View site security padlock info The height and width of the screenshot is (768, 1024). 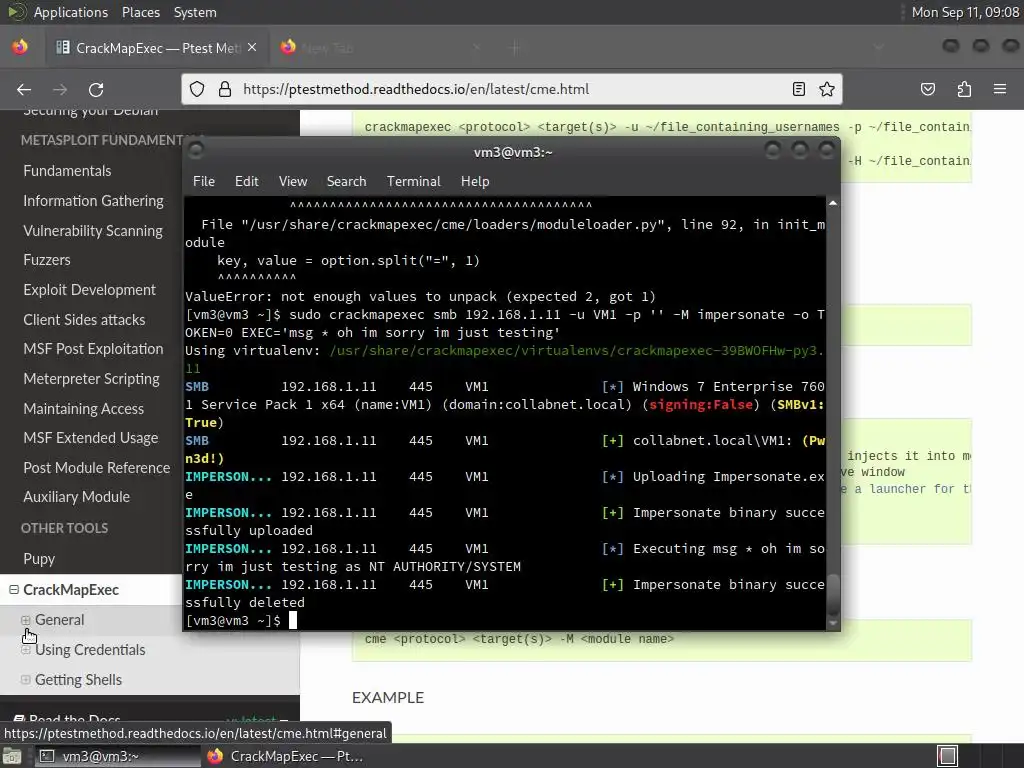(x=225, y=89)
